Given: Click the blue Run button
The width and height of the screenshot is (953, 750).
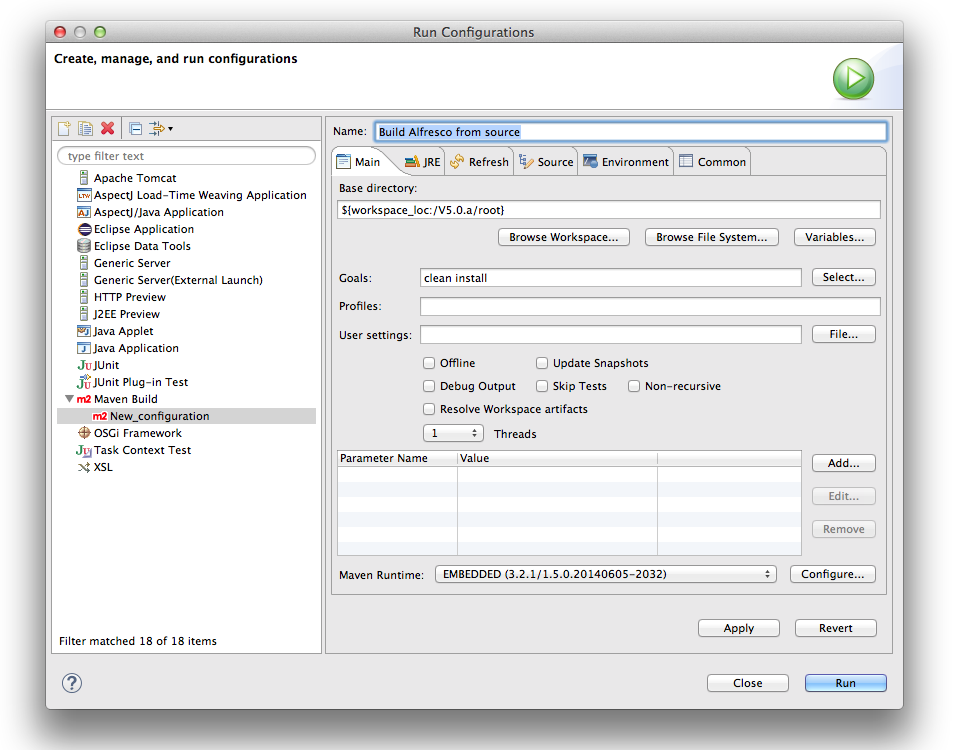Looking at the screenshot, I should pos(845,683).
